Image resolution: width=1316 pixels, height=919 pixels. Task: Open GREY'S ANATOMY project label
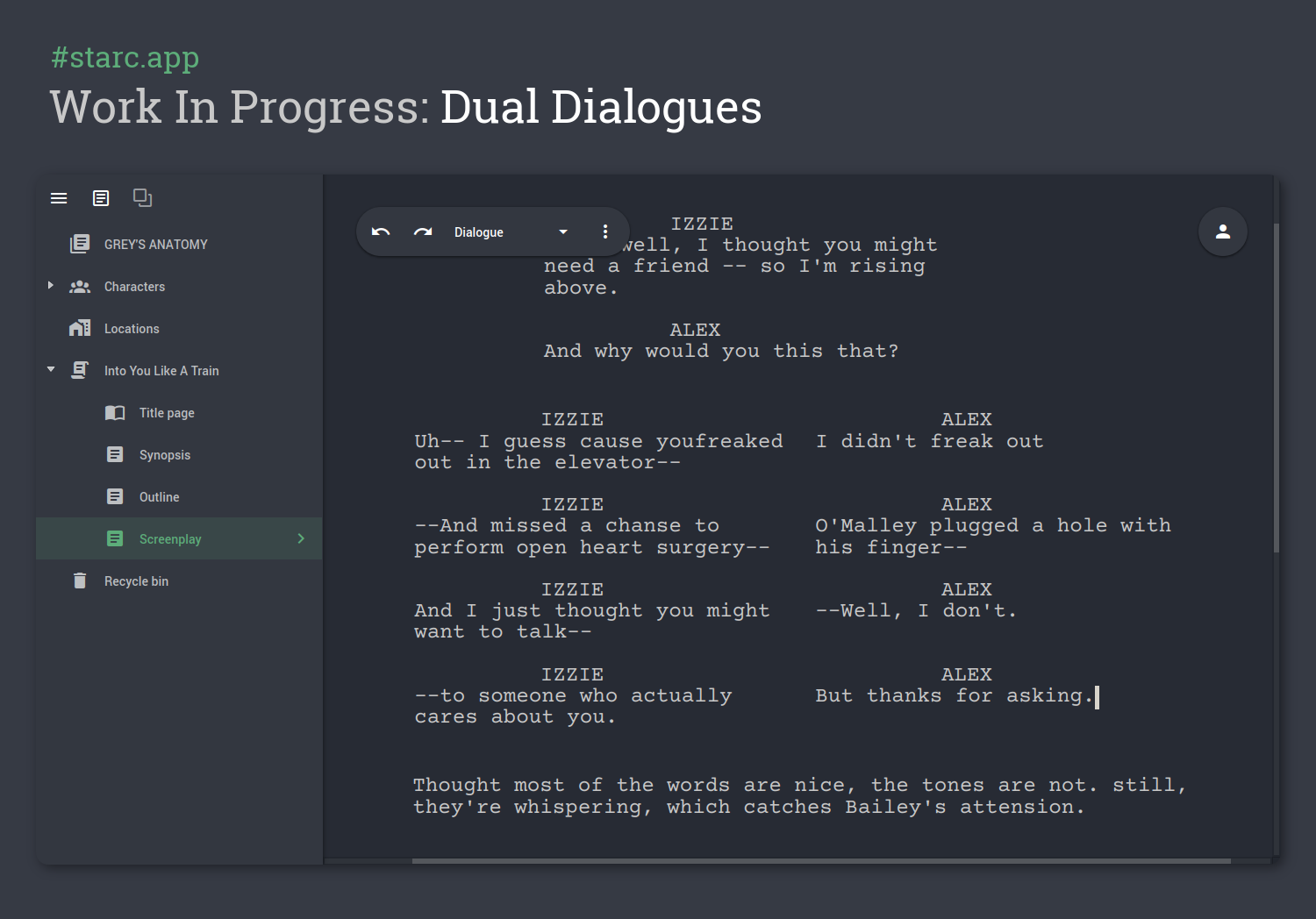click(x=156, y=245)
